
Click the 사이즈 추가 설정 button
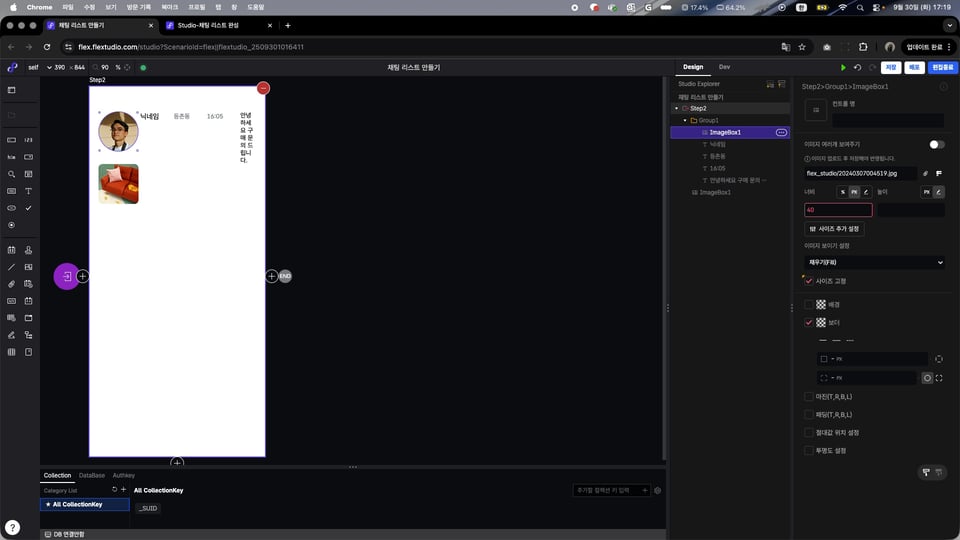point(833,228)
